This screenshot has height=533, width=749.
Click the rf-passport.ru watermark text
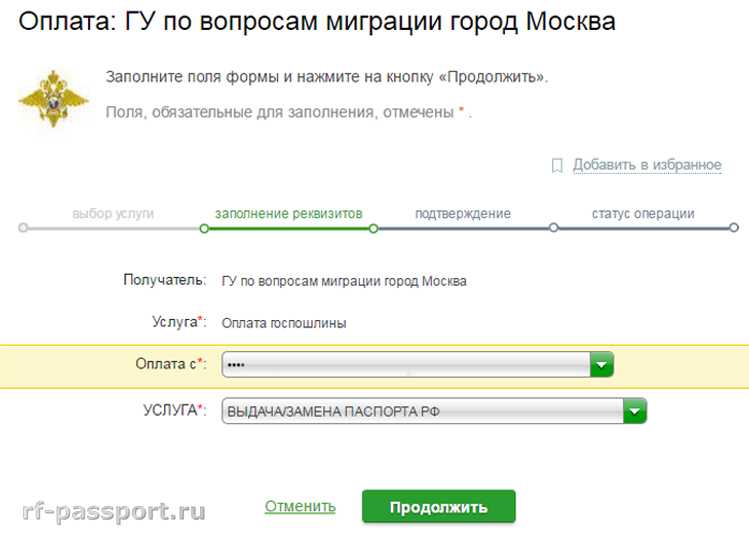click(x=113, y=512)
